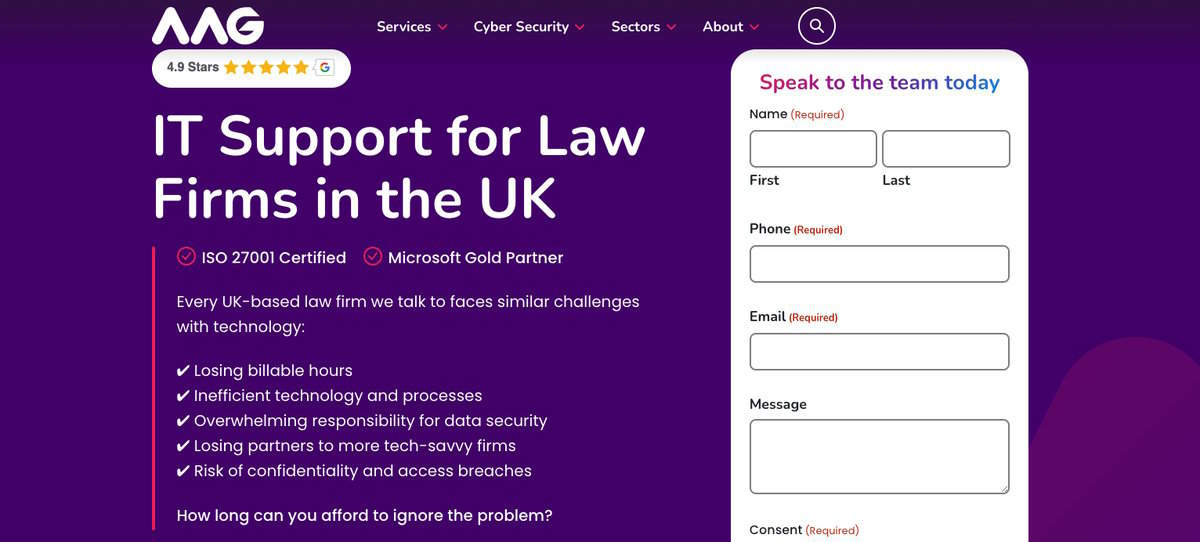Open the Services menu item

(x=404, y=27)
